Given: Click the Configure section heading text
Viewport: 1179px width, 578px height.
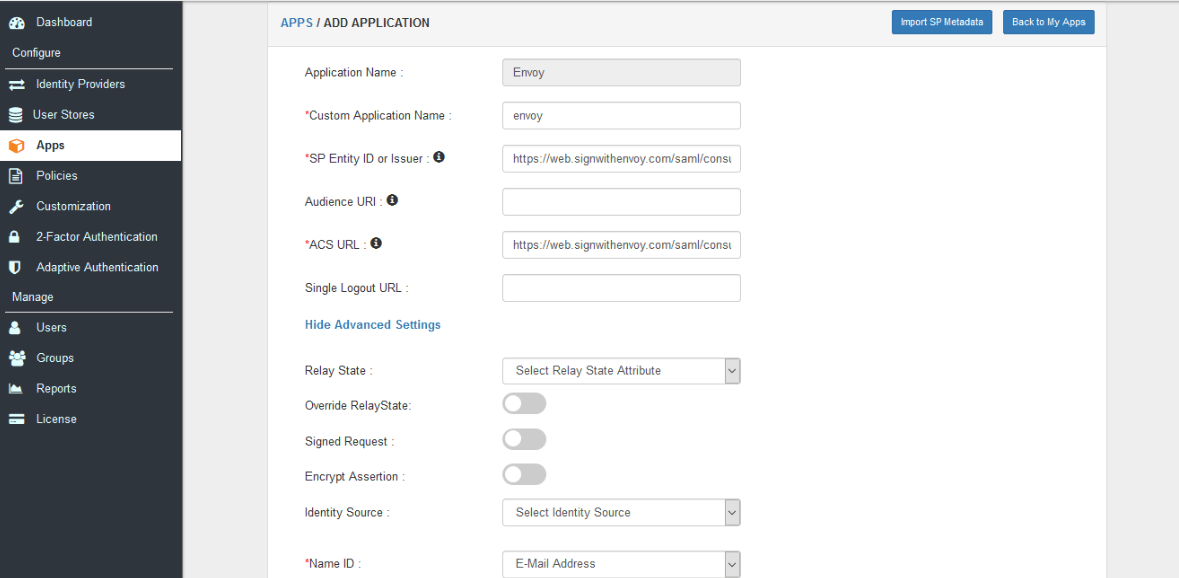Looking at the screenshot, I should click(x=36, y=53).
